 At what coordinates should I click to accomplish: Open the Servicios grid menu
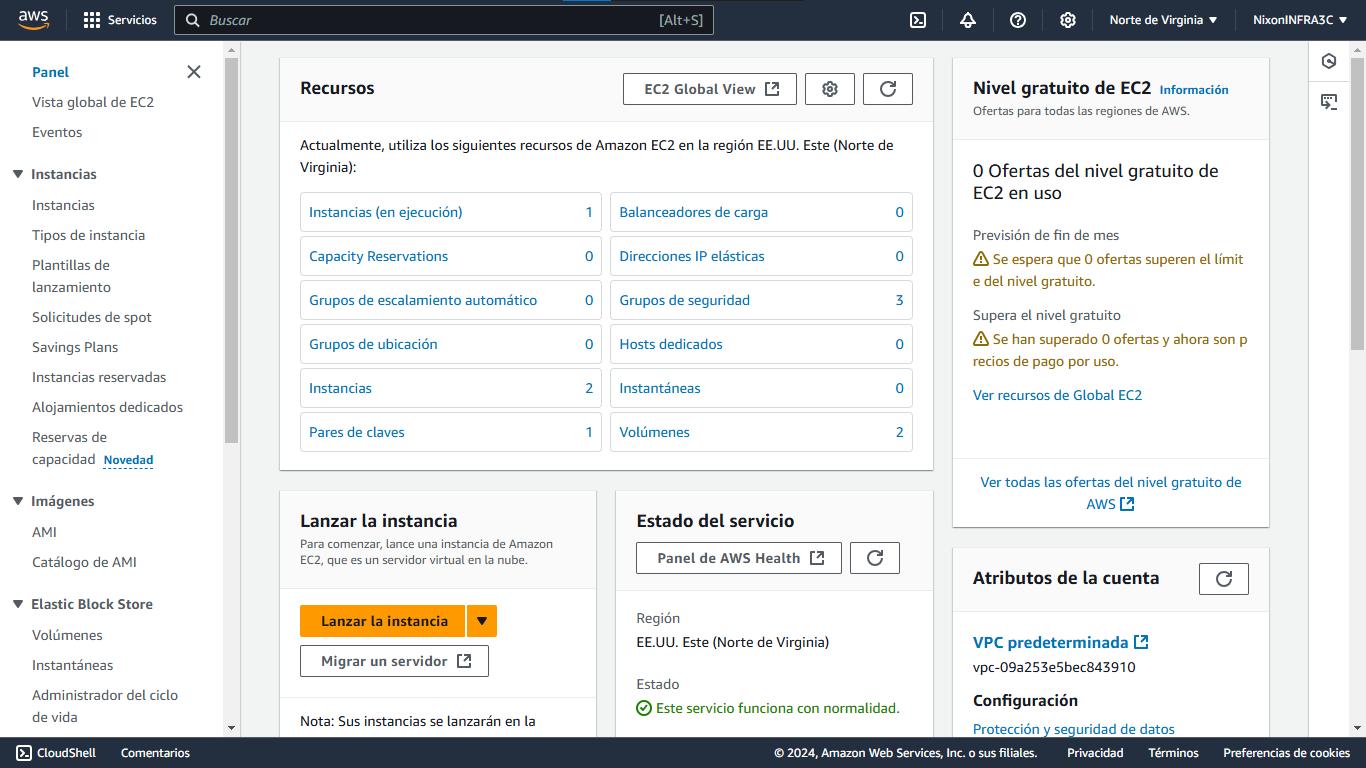[120, 20]
